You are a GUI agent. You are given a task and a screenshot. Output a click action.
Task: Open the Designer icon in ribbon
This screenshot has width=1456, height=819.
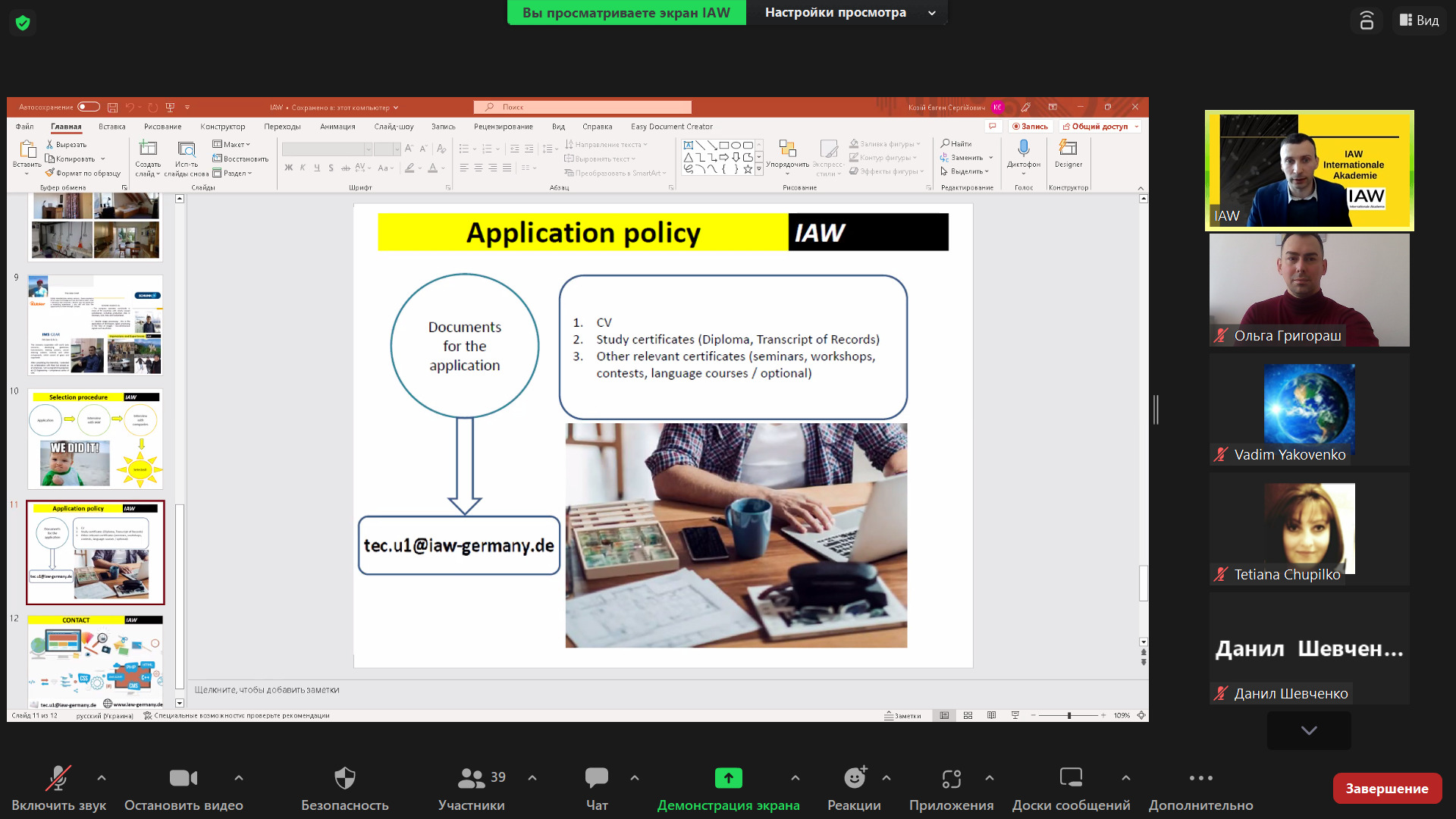pos(1068,148)
